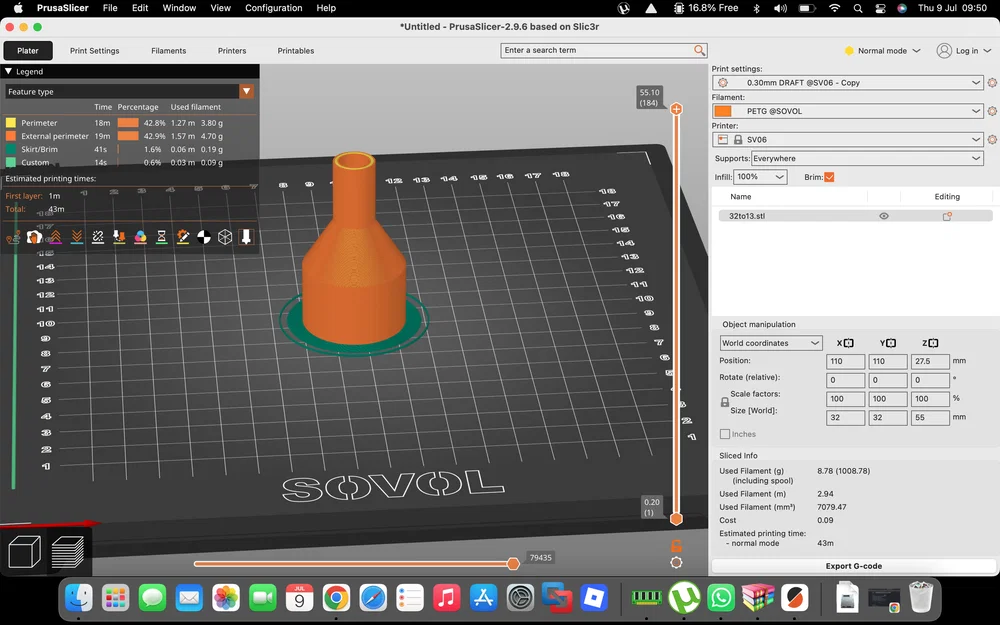The width and height of the screenshot is (1000, 625).
Task: Toggle wipe display icon in legend toolbar
Action: (34, 237)
